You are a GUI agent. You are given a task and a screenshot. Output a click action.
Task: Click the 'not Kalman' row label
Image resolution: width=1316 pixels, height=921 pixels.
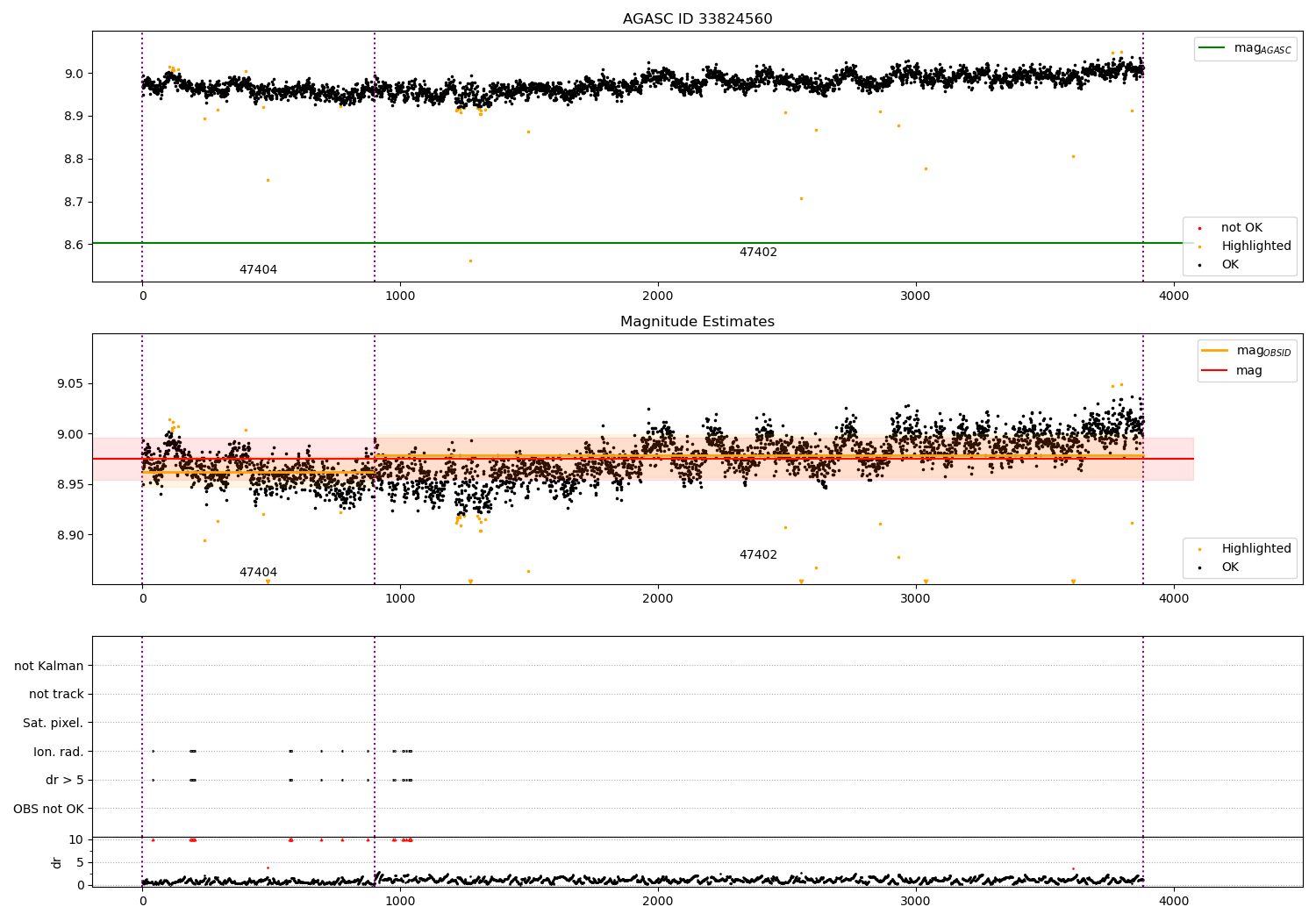49,666
